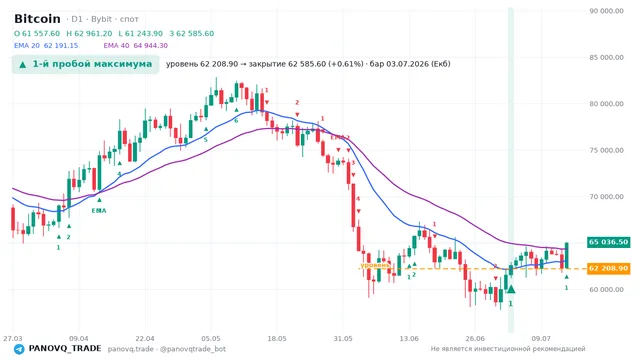Click the Telegram icon beside PANOVQ_TRADE
The height and width of the screenshot is (360, 640).
pos(19,349)
